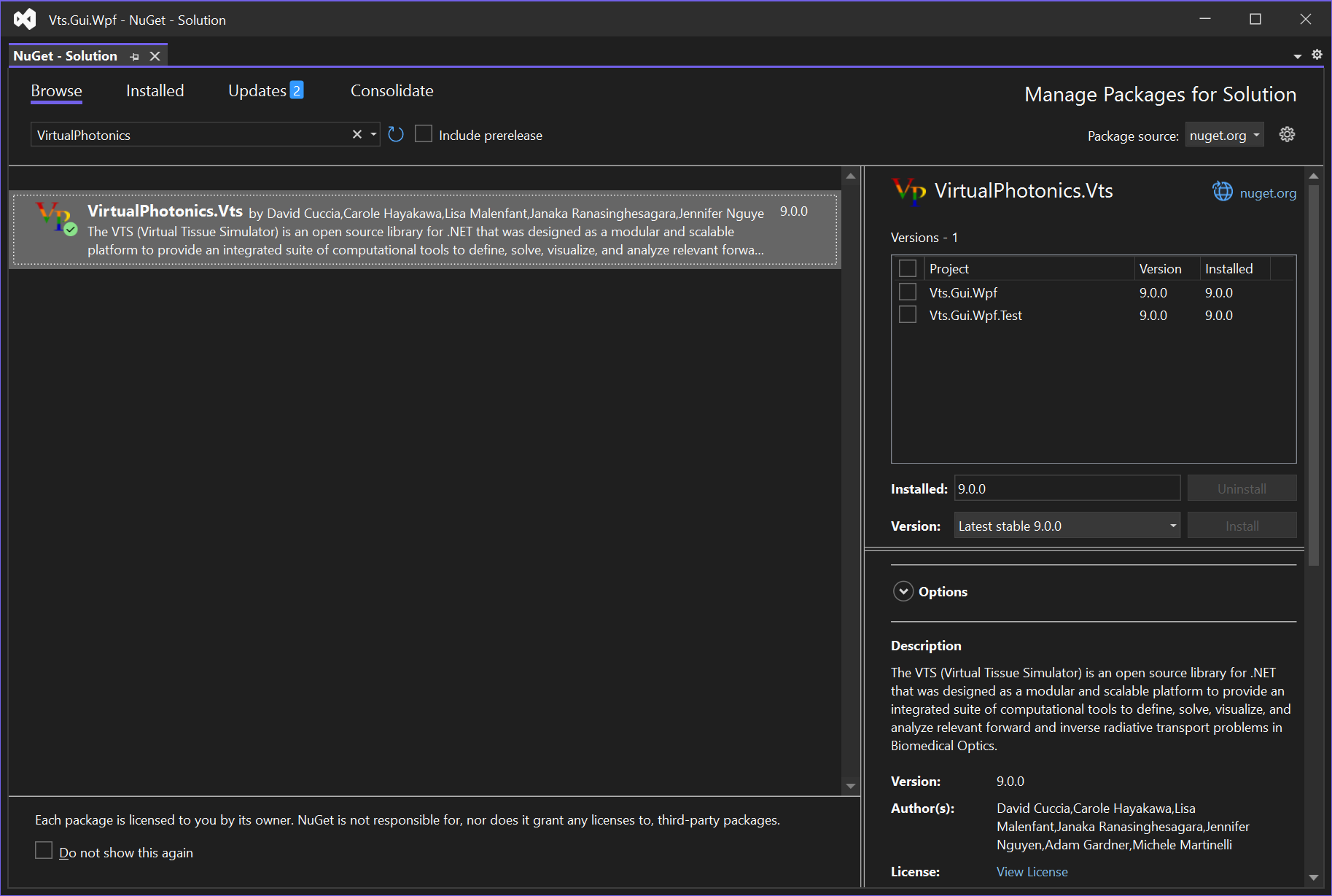Sort by the Installed column header

pyautogui.click(x=1235, y=268)
